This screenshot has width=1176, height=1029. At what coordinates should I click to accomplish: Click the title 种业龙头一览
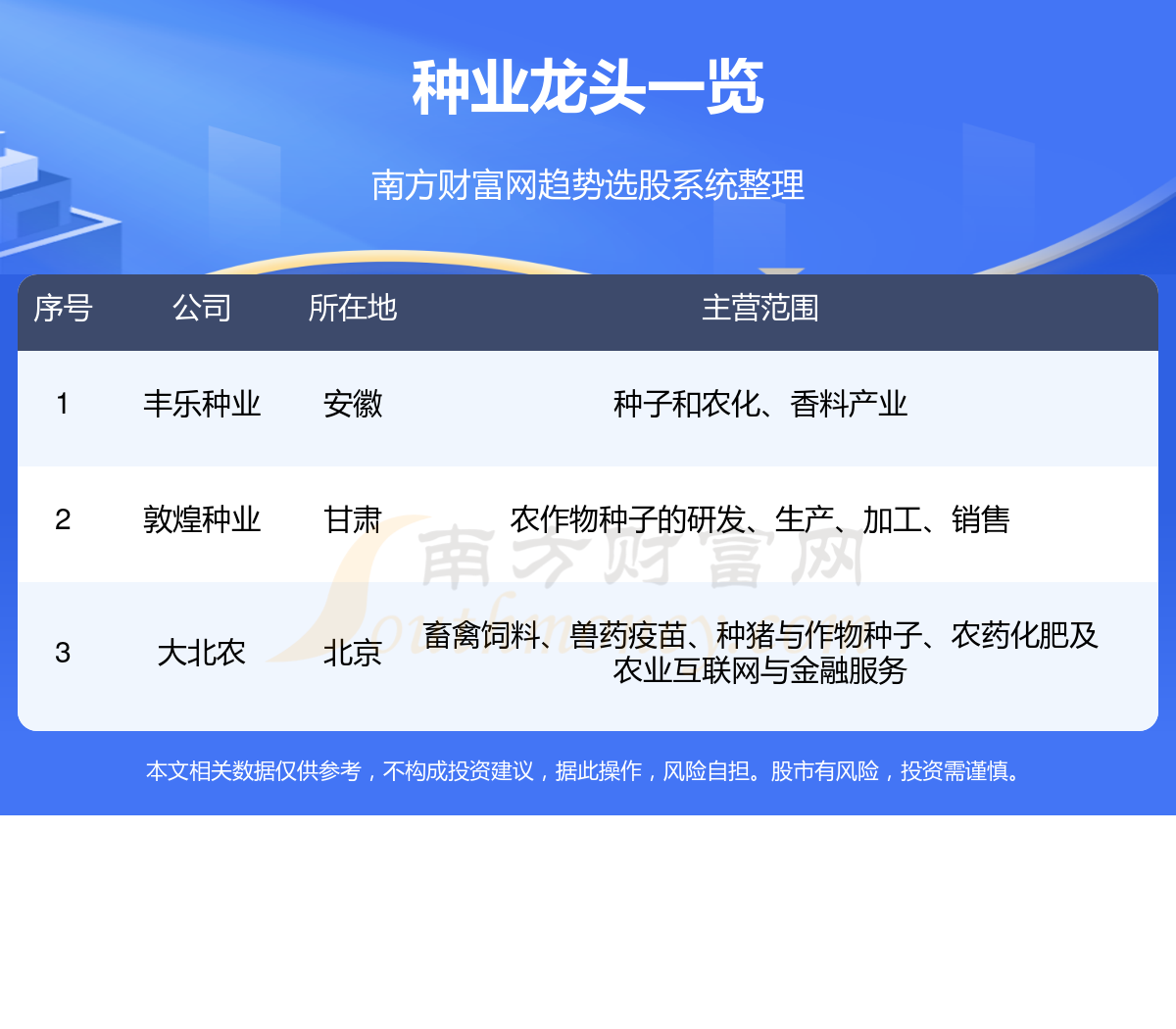coord(587,88)
